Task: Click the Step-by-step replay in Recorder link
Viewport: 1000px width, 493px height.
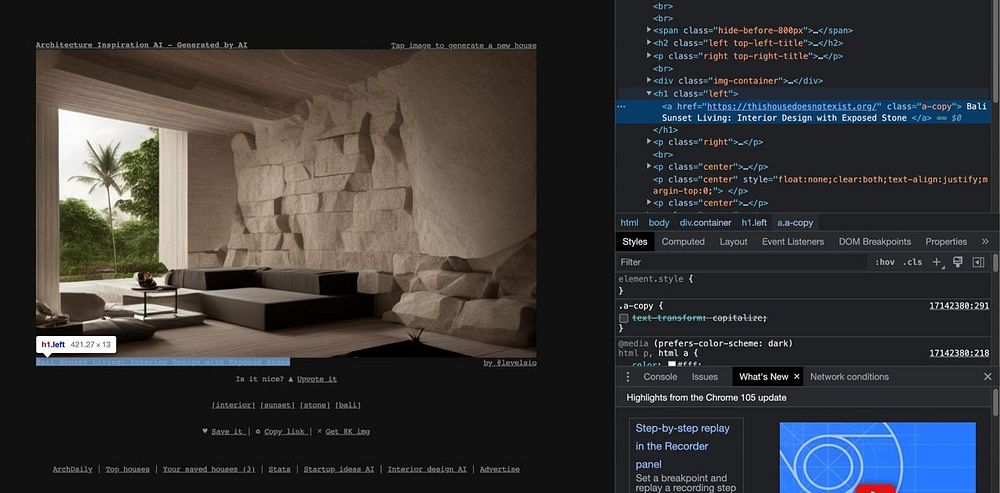Action: point(682,446)
